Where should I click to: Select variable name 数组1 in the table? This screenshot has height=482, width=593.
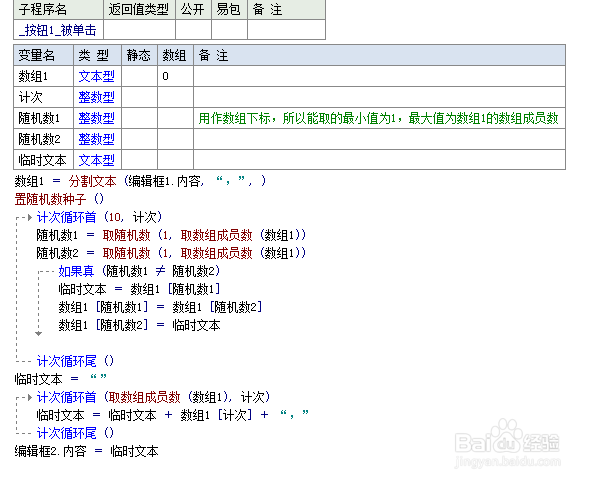point(33,76)
